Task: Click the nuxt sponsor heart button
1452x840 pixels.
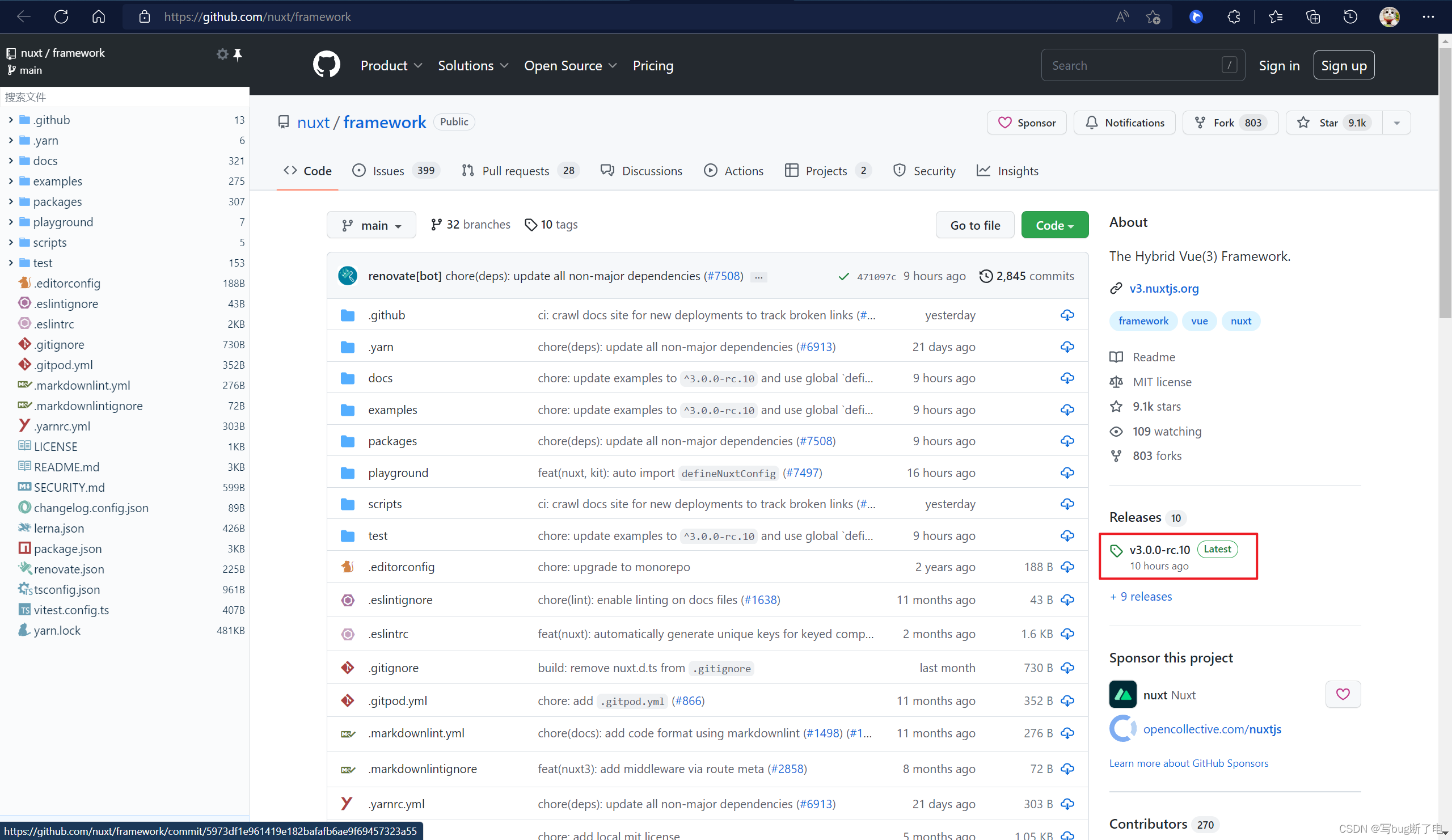Action: point(1343,694)
